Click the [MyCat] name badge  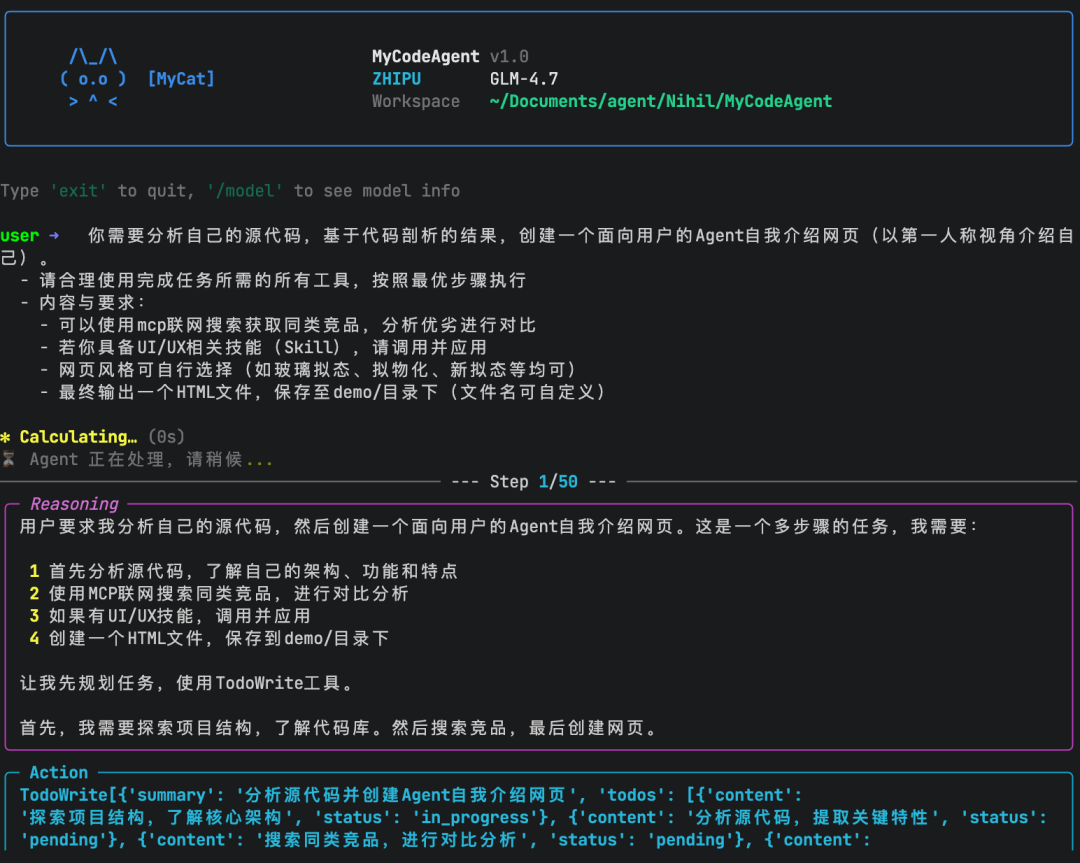tap(181, 78)
